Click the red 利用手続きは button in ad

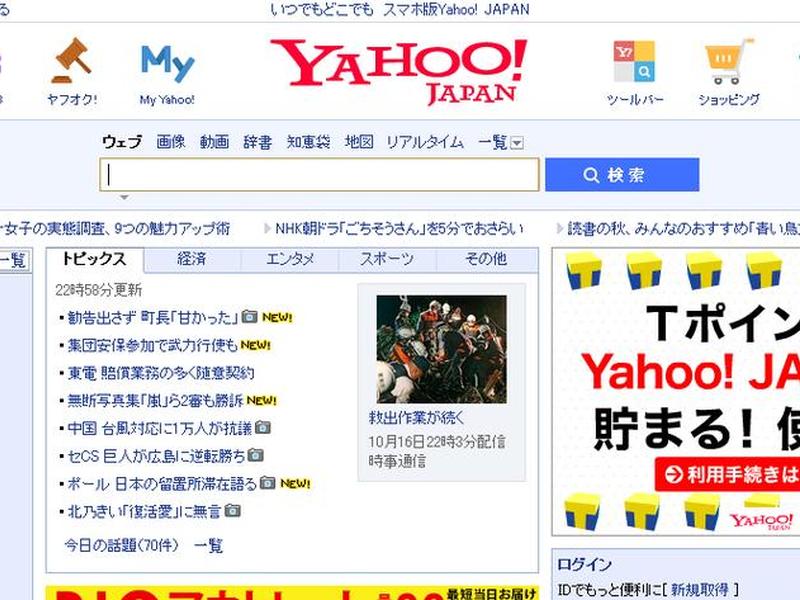[x=728, y=474]
